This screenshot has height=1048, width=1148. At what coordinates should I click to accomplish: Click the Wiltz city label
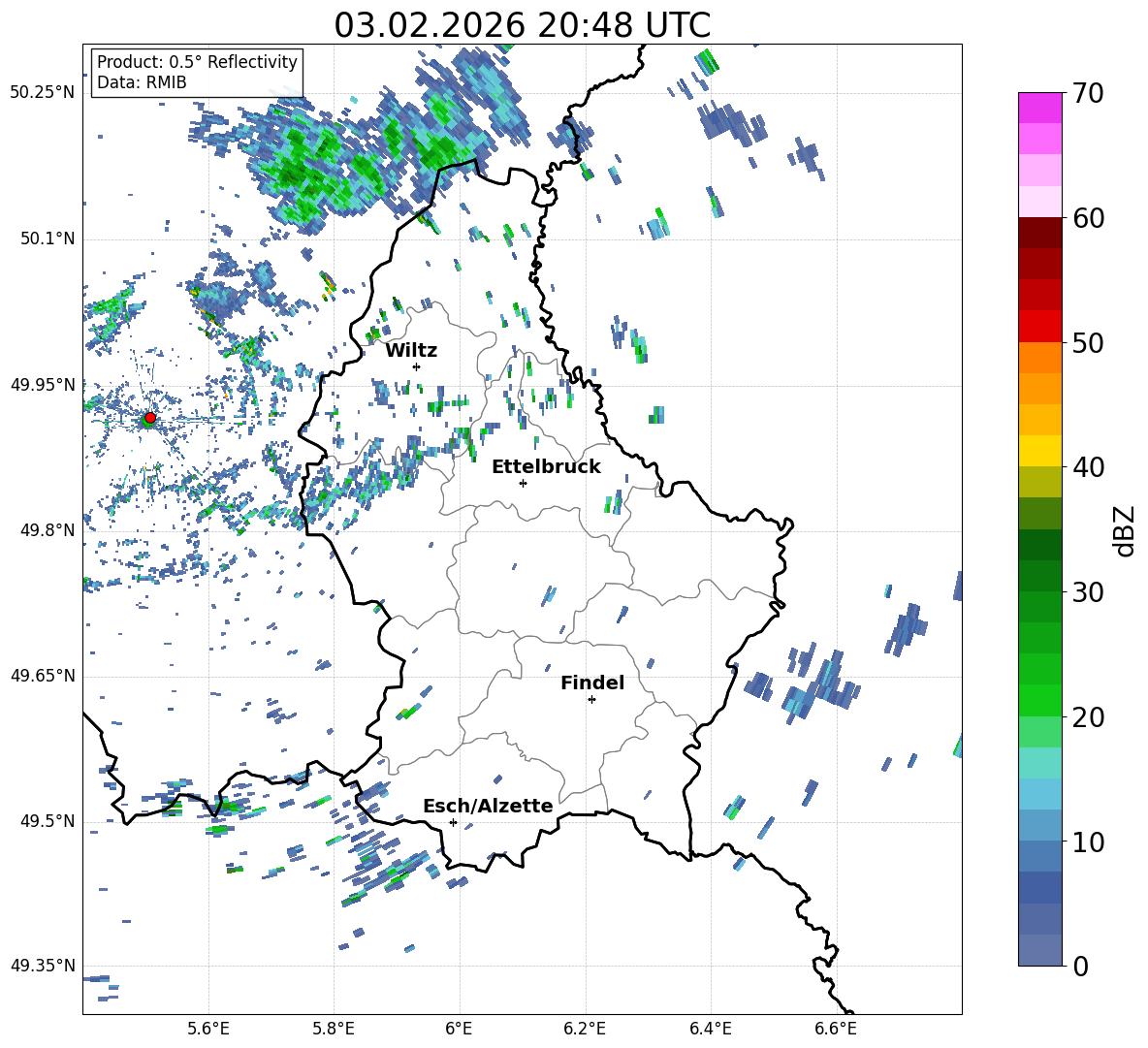click(x=411, y=350)
